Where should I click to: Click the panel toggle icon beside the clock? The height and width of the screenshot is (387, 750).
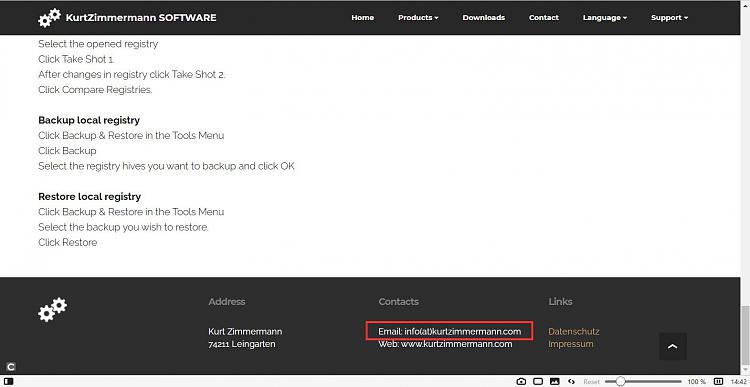click(718, 381)
